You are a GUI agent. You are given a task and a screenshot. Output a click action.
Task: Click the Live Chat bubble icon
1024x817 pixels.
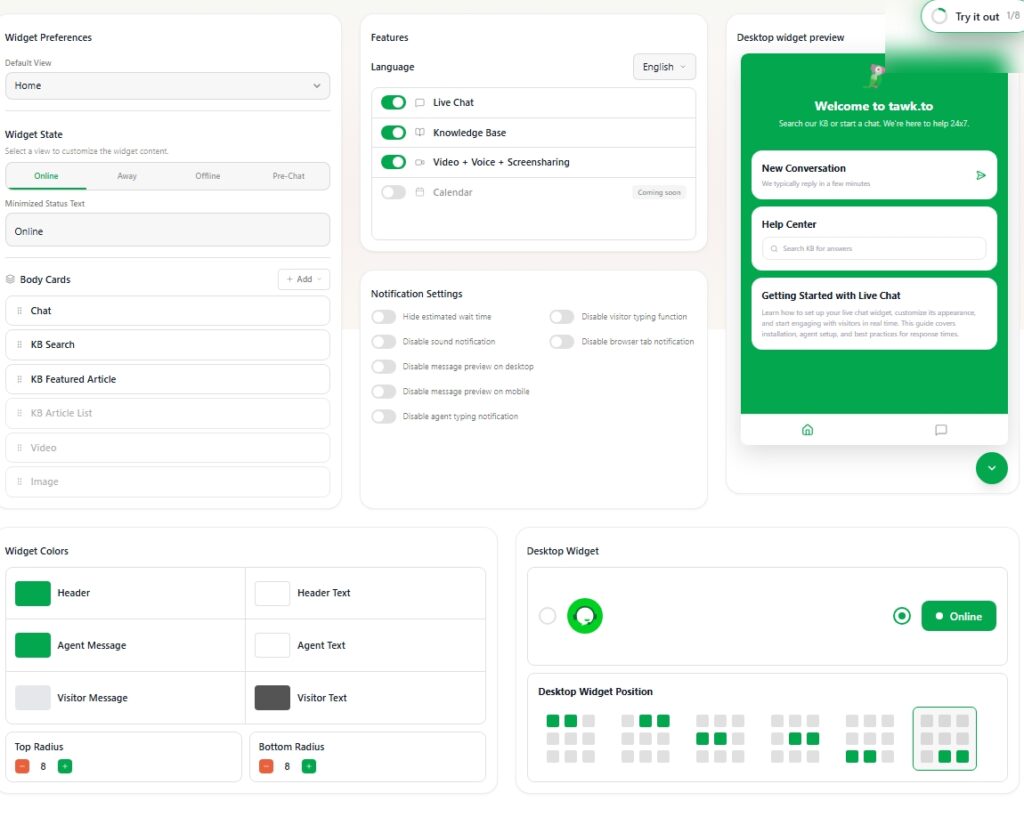(420, 103)
